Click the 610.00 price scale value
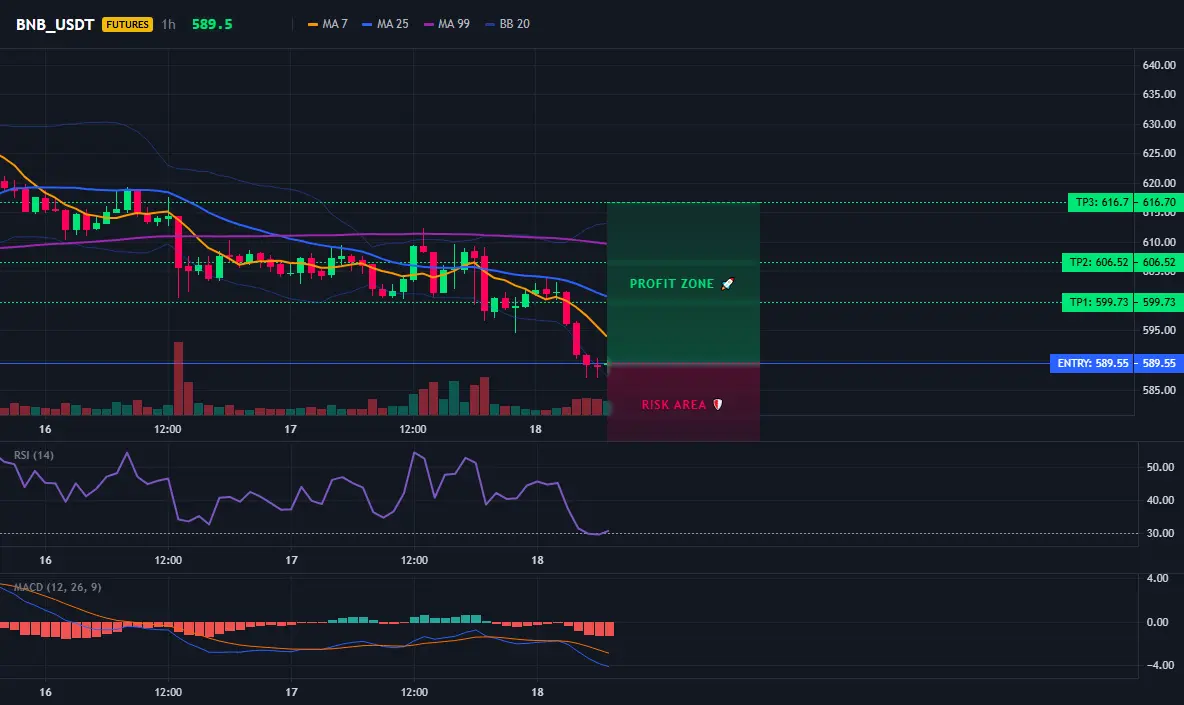 coord(1159,242)
